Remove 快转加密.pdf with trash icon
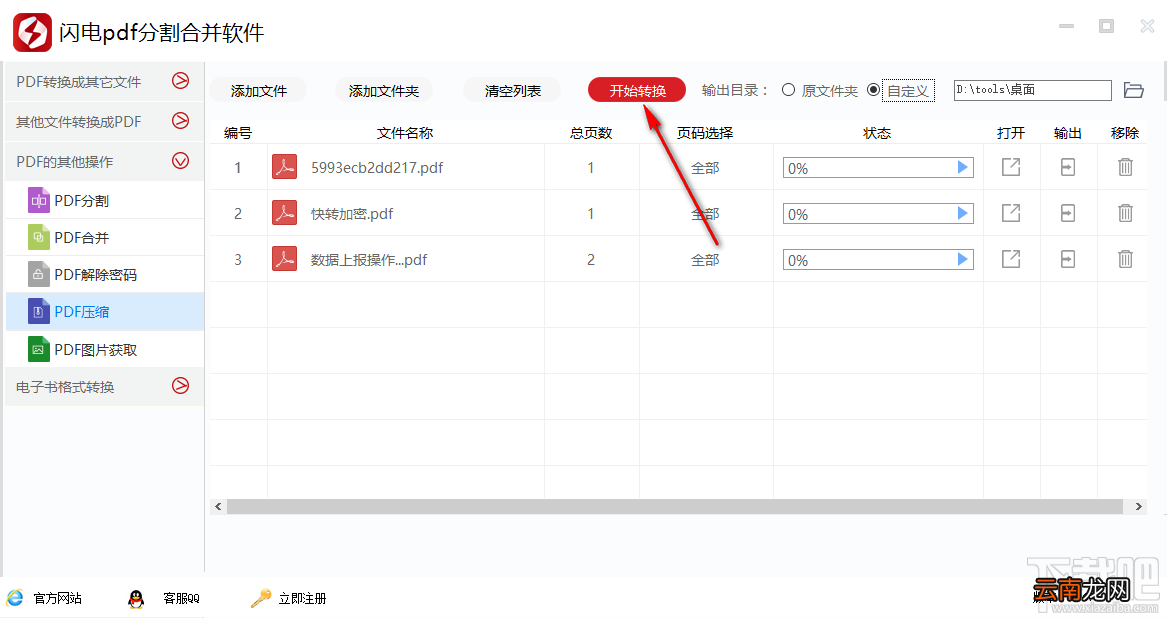The height and width of the screenshot is (618, 1167). click(1125, 214)
